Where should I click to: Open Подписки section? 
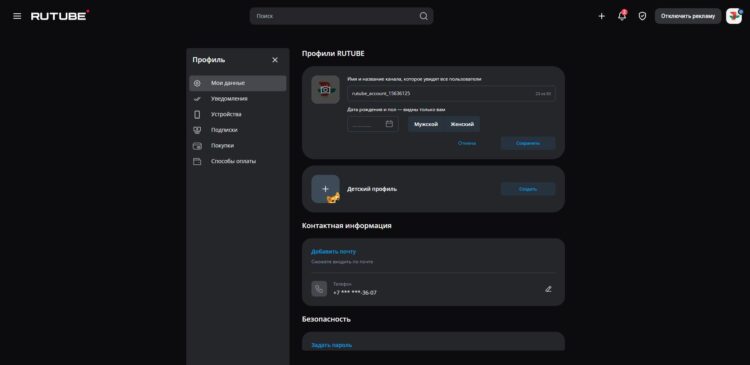click(238, 130)
